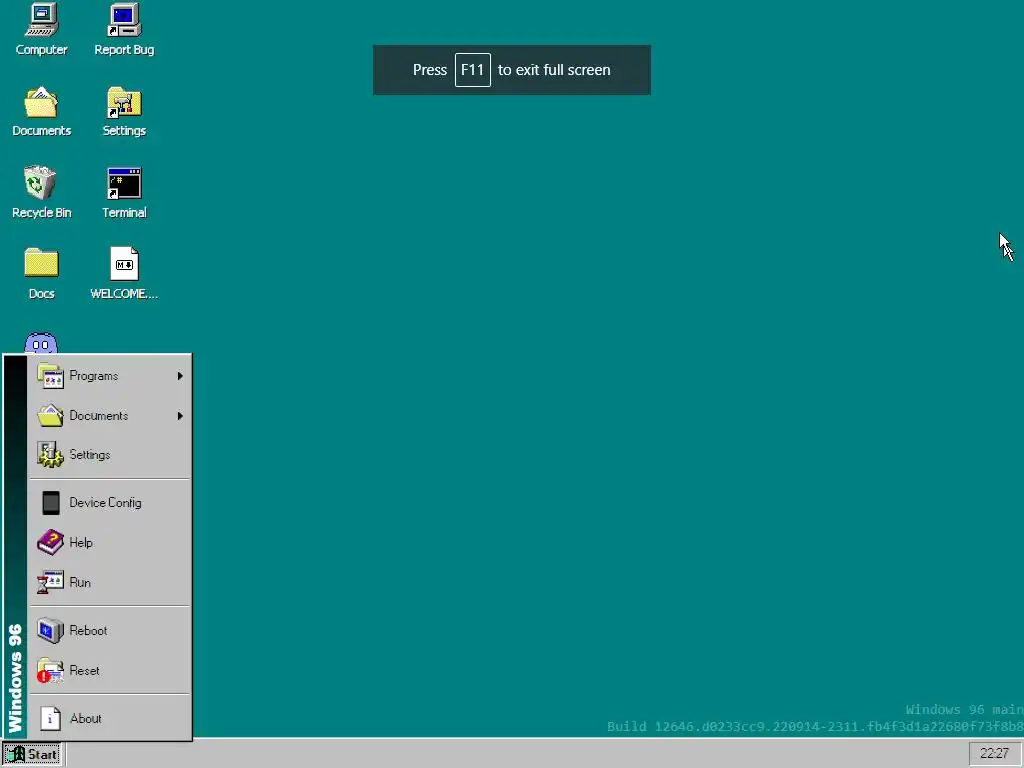Choose Documents in the Start menu

coord(110,415)
